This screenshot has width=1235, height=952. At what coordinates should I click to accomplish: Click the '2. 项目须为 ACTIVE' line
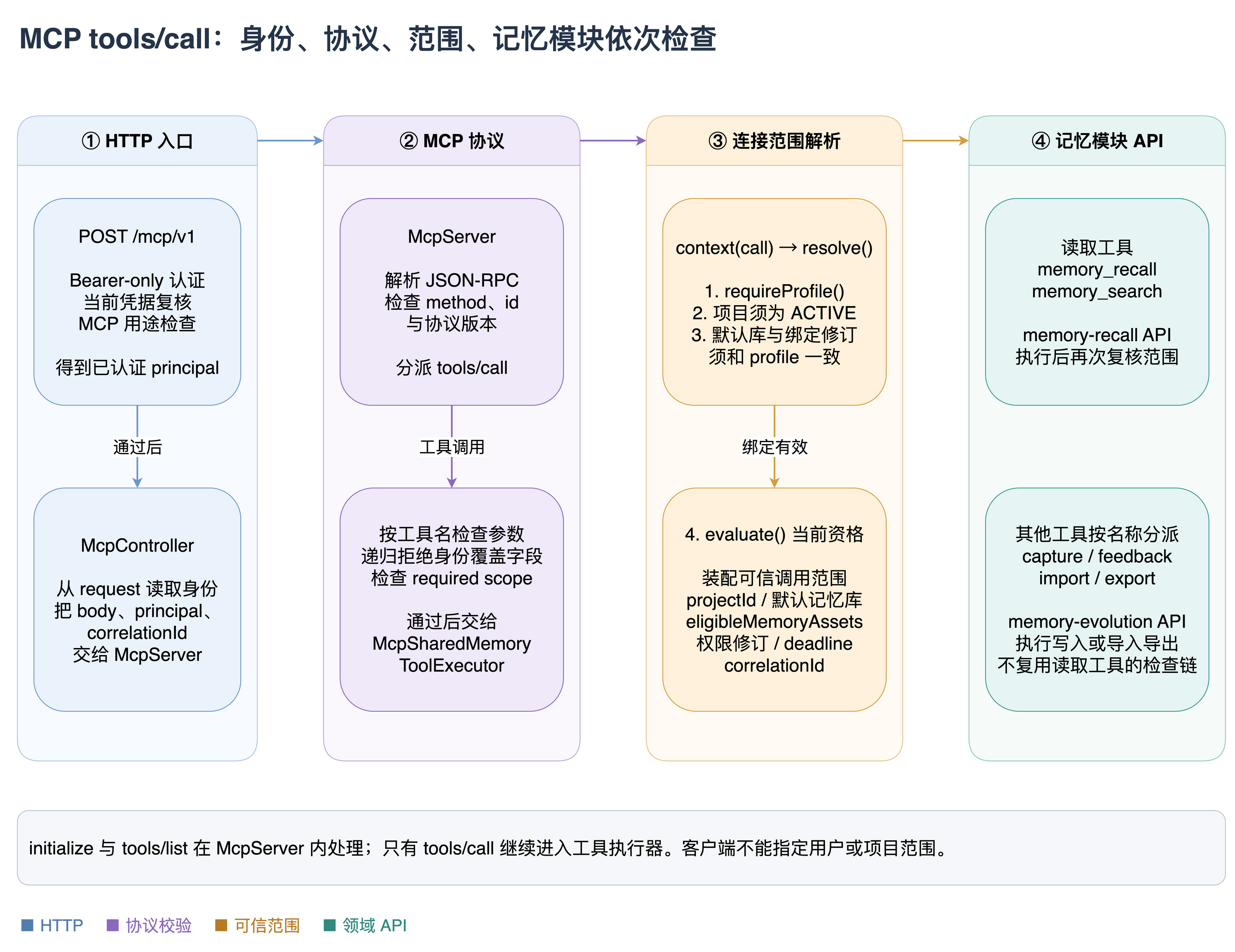click(x=774, y=313)
